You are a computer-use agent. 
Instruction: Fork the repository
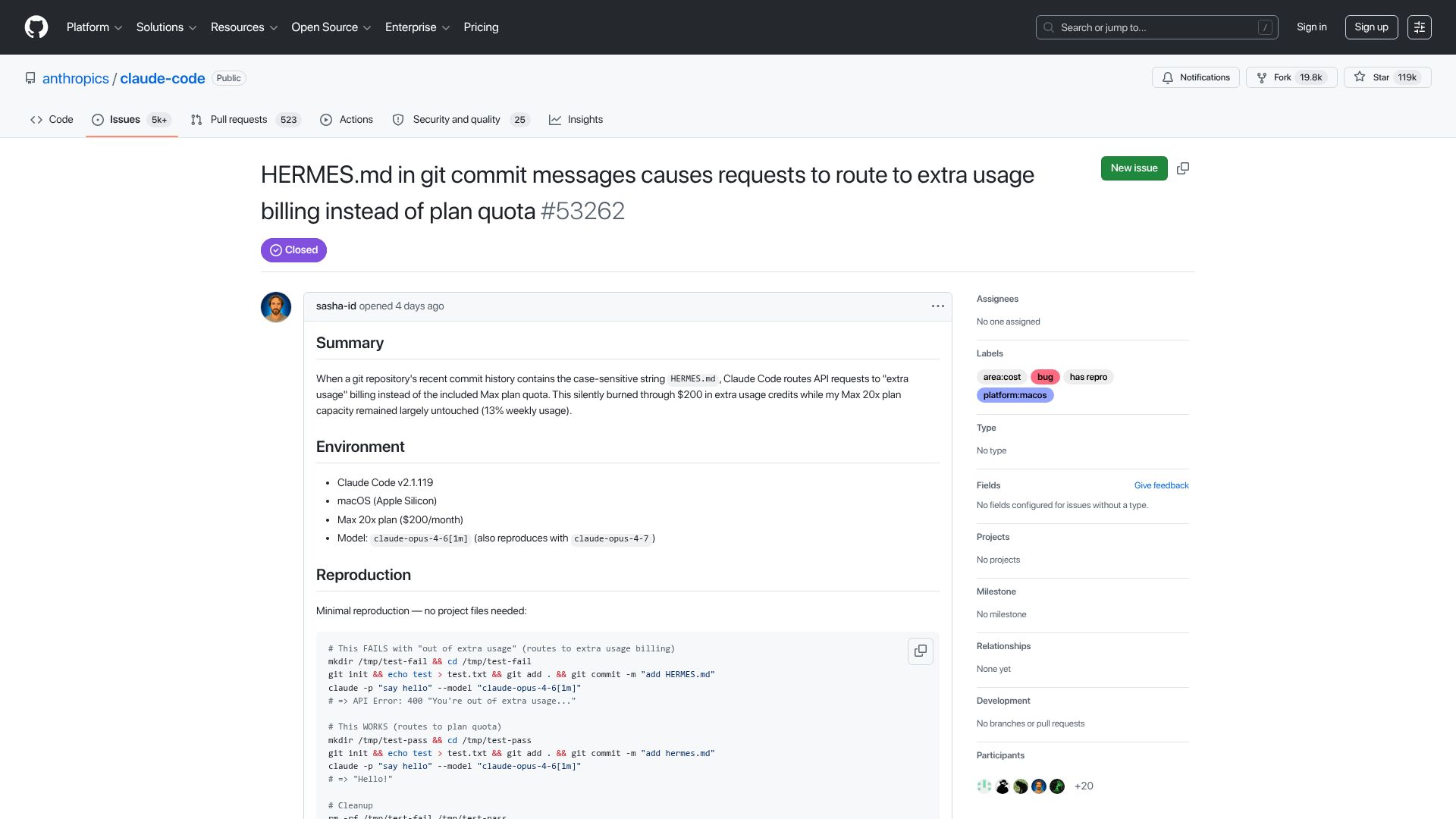tap(1291, 77)
